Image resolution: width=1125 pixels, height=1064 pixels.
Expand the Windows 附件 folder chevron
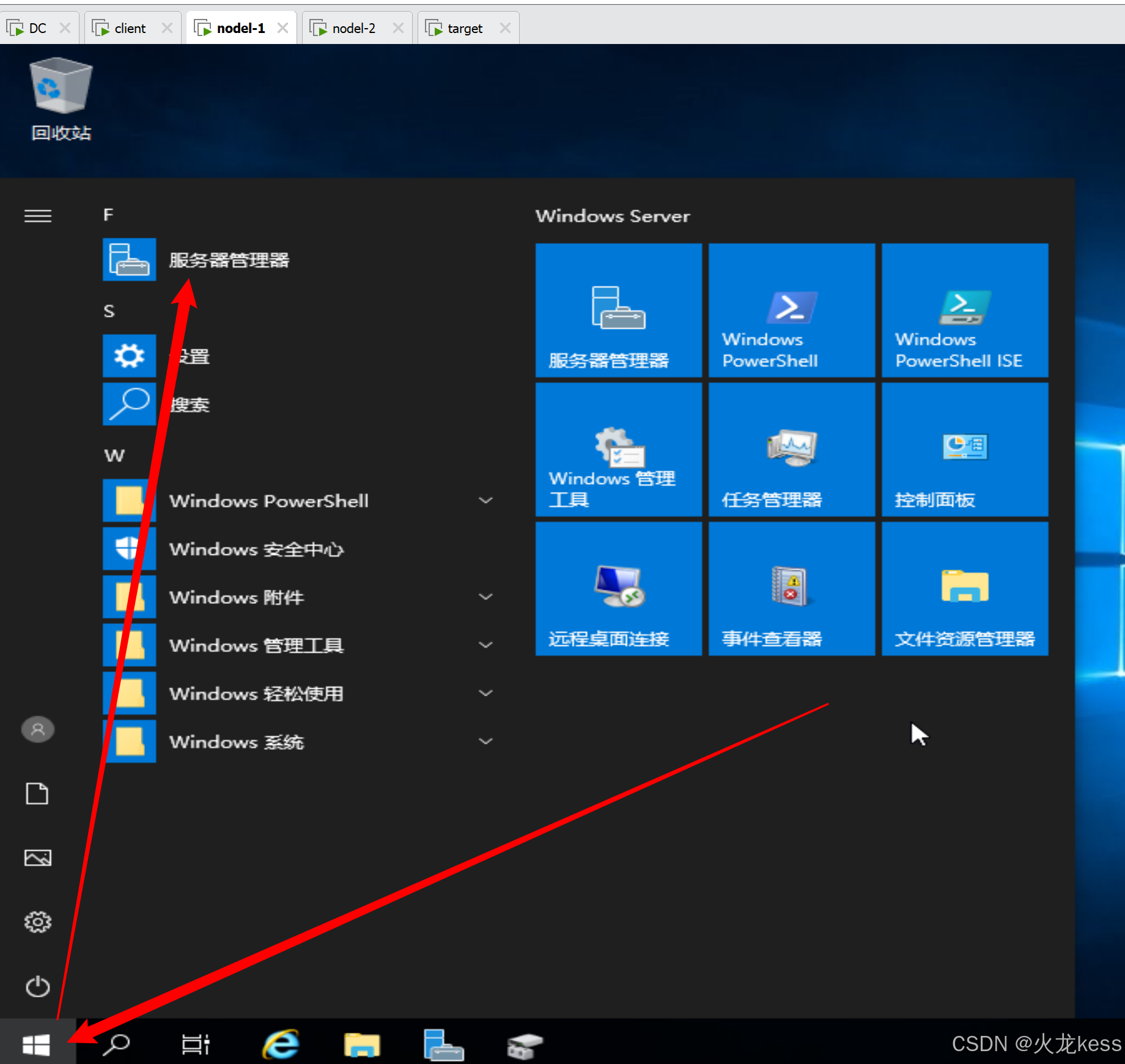click(x=486, y=597)
